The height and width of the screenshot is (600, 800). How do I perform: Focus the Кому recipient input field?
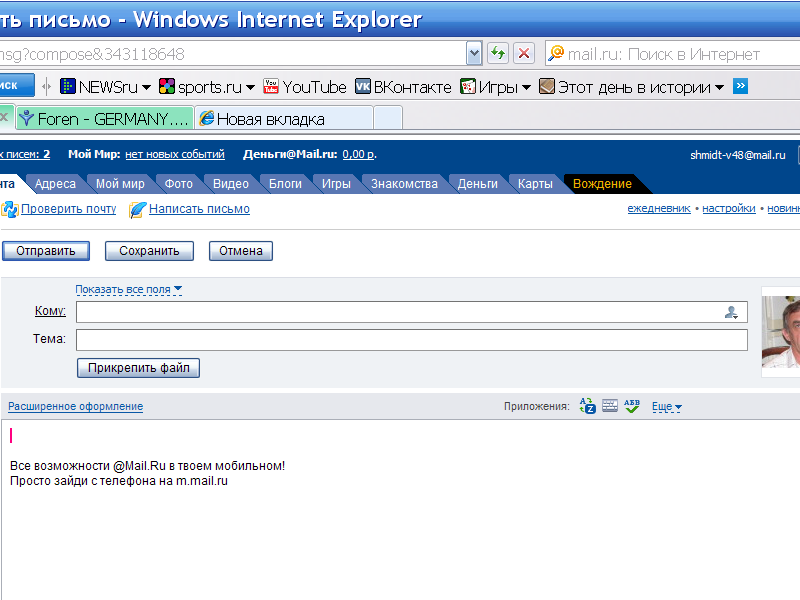click(x=412, y=312)
